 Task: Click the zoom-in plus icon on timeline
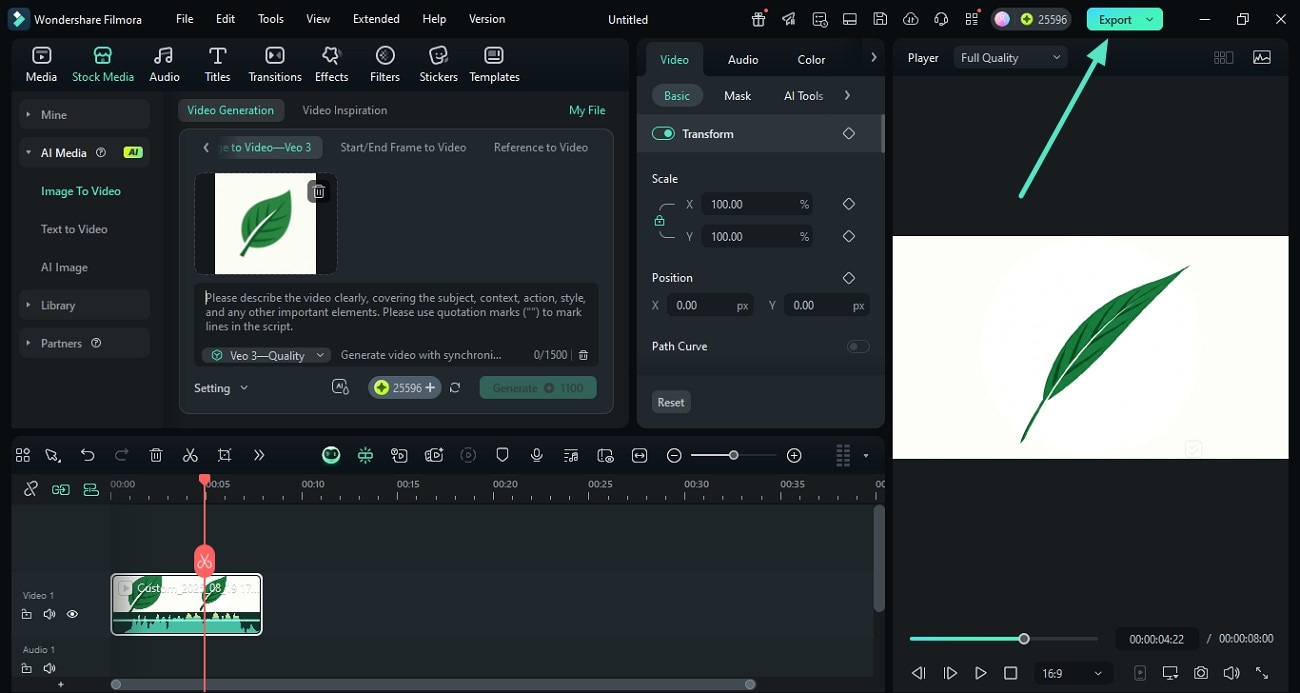[794, 455]
